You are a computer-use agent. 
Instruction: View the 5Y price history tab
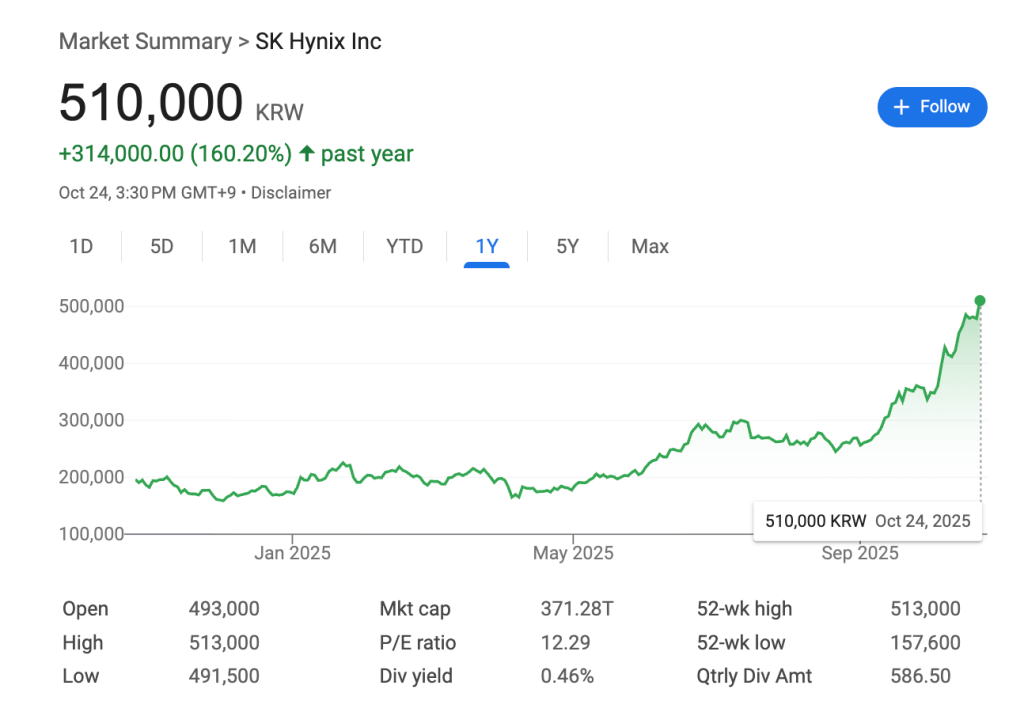[567, 246]
